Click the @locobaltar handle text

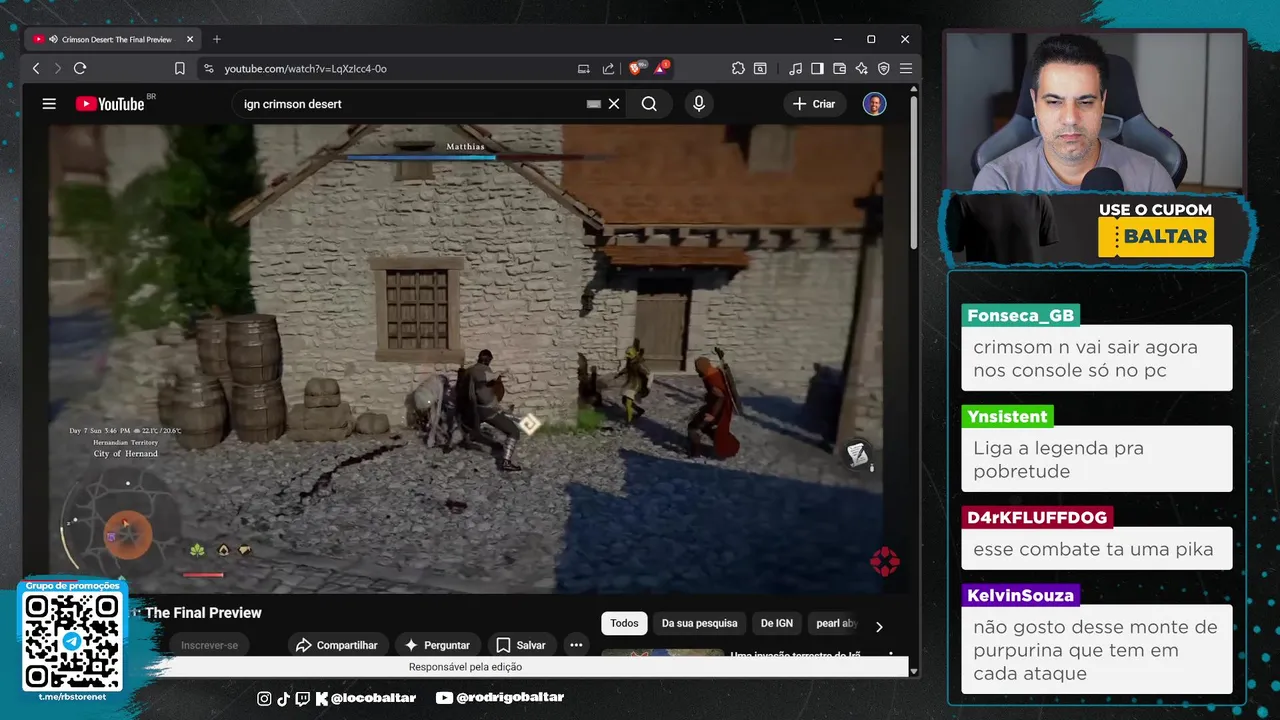click(373, 698)
